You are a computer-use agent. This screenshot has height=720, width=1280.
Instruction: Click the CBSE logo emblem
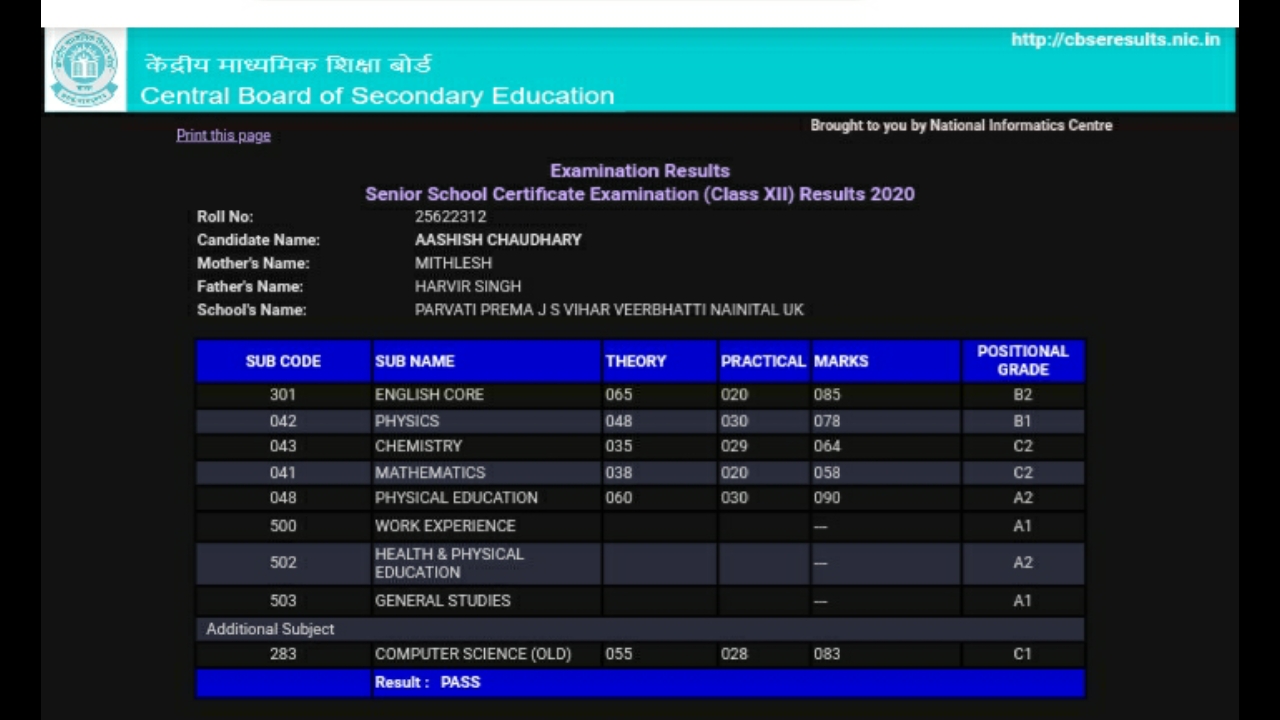(84, 68)
